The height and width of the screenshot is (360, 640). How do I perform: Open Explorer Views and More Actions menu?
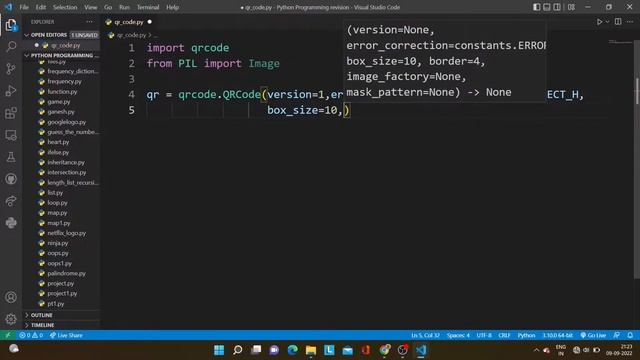pyautogui.click(x=89, y=22)
